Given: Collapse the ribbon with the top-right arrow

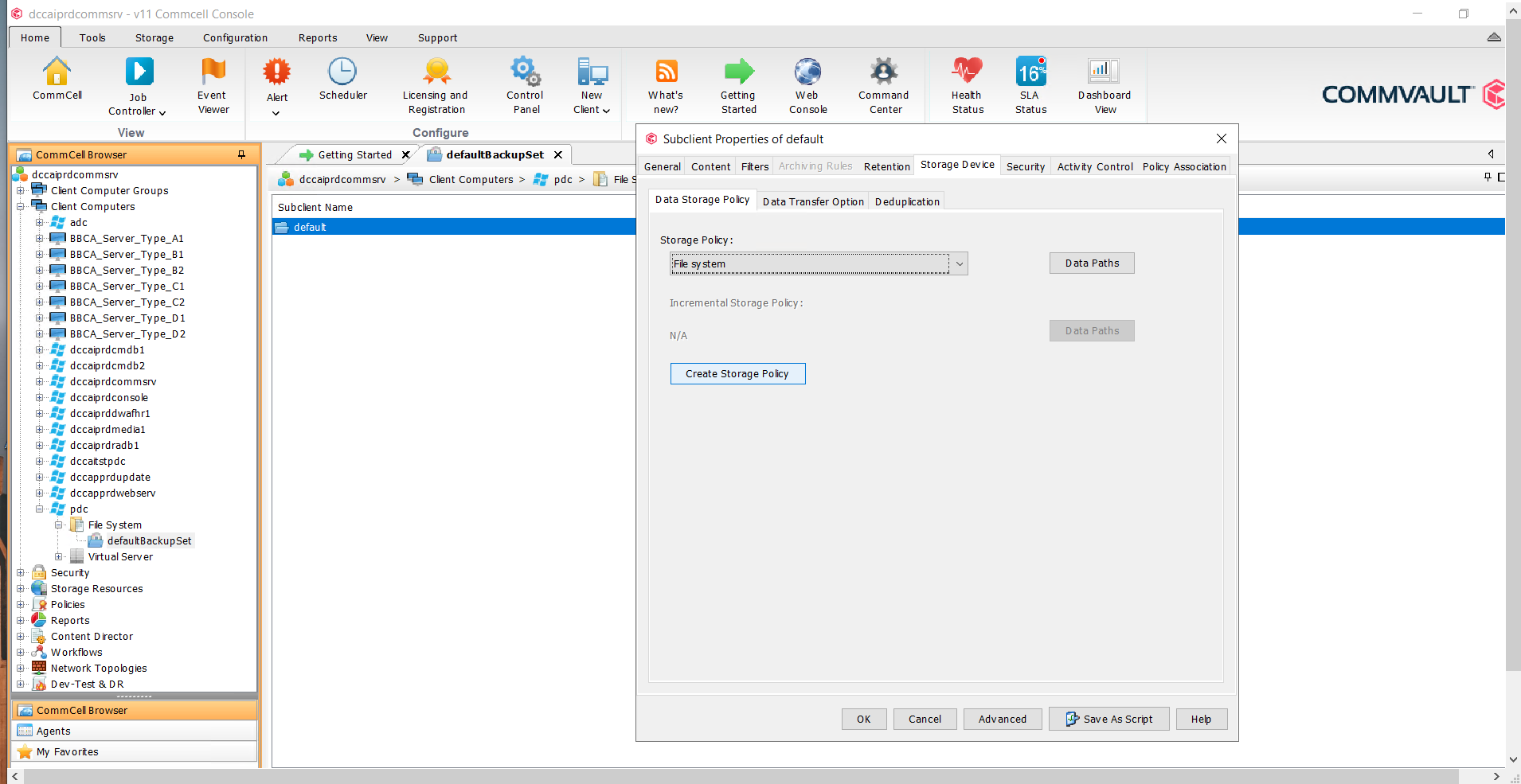Looking at the screenshot, I should [1494, 37].
